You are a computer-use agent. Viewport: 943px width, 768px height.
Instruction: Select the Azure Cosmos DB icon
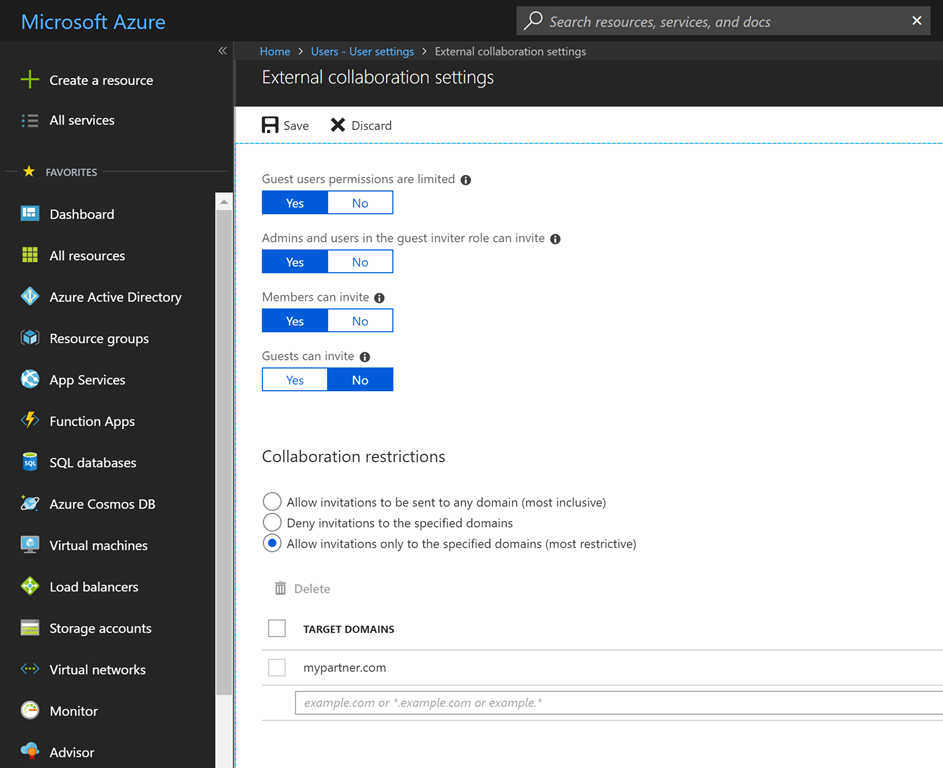click(30, 504)
